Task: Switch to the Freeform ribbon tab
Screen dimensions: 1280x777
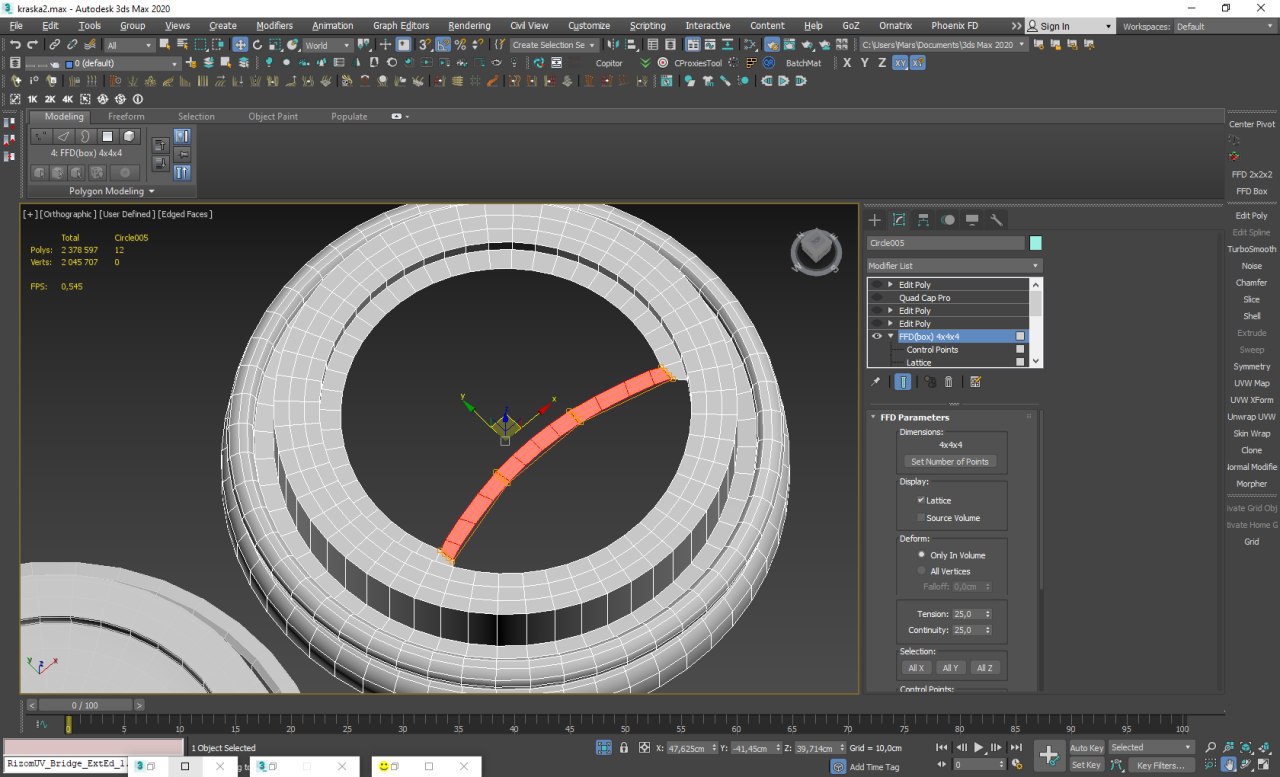Action: 126,117
